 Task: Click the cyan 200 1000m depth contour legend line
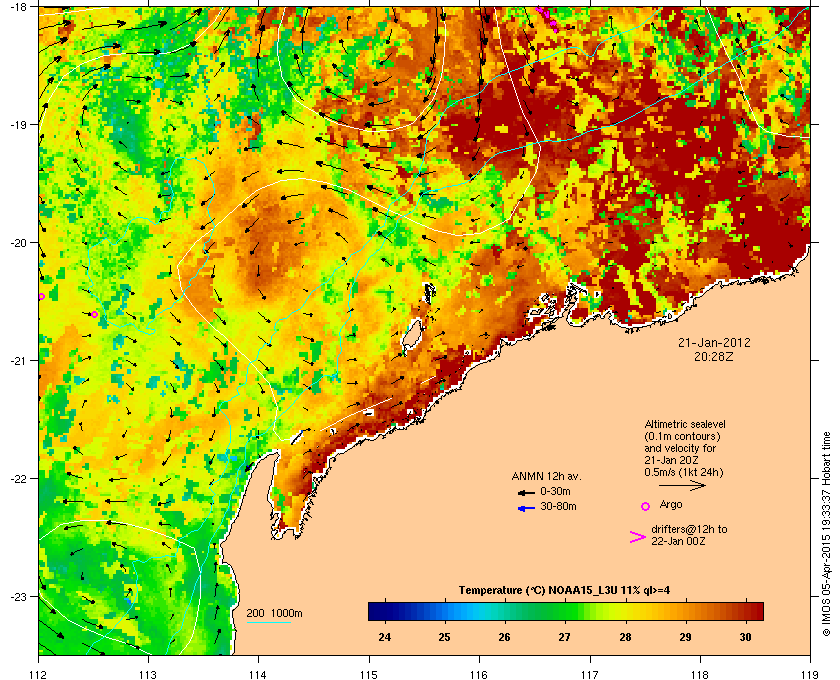tap(269, 623)
